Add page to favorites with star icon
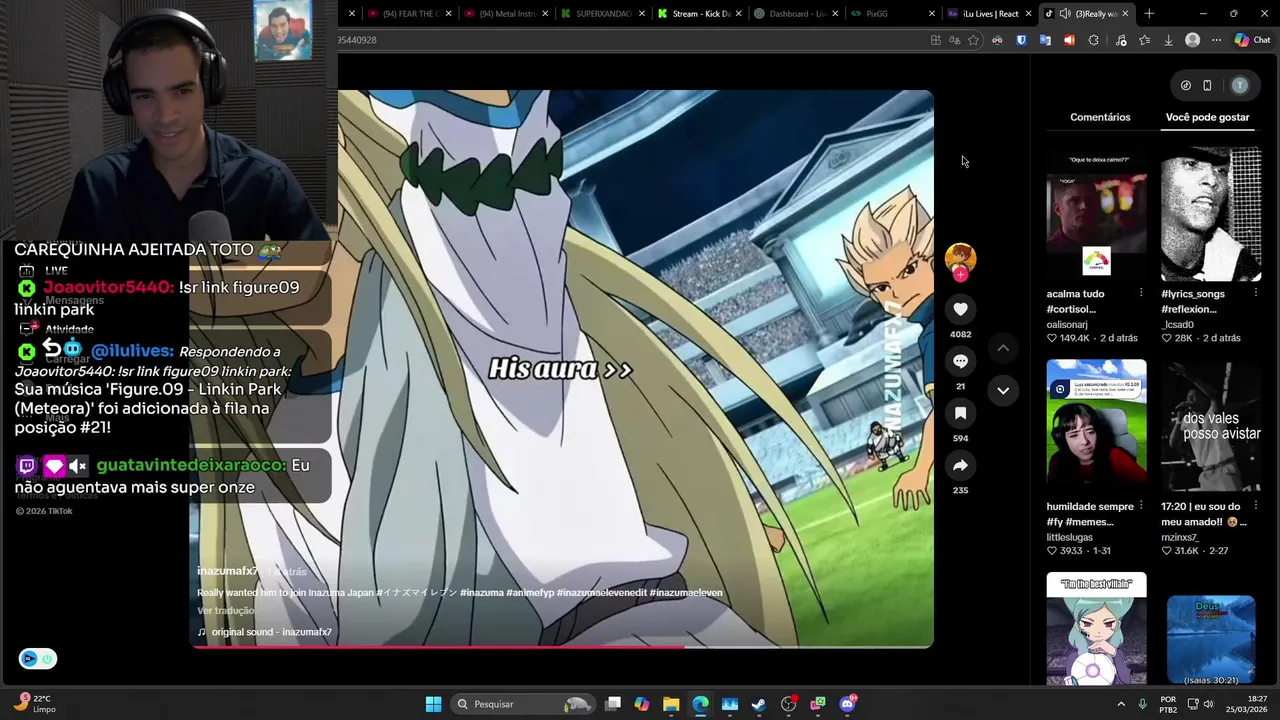 973,40
